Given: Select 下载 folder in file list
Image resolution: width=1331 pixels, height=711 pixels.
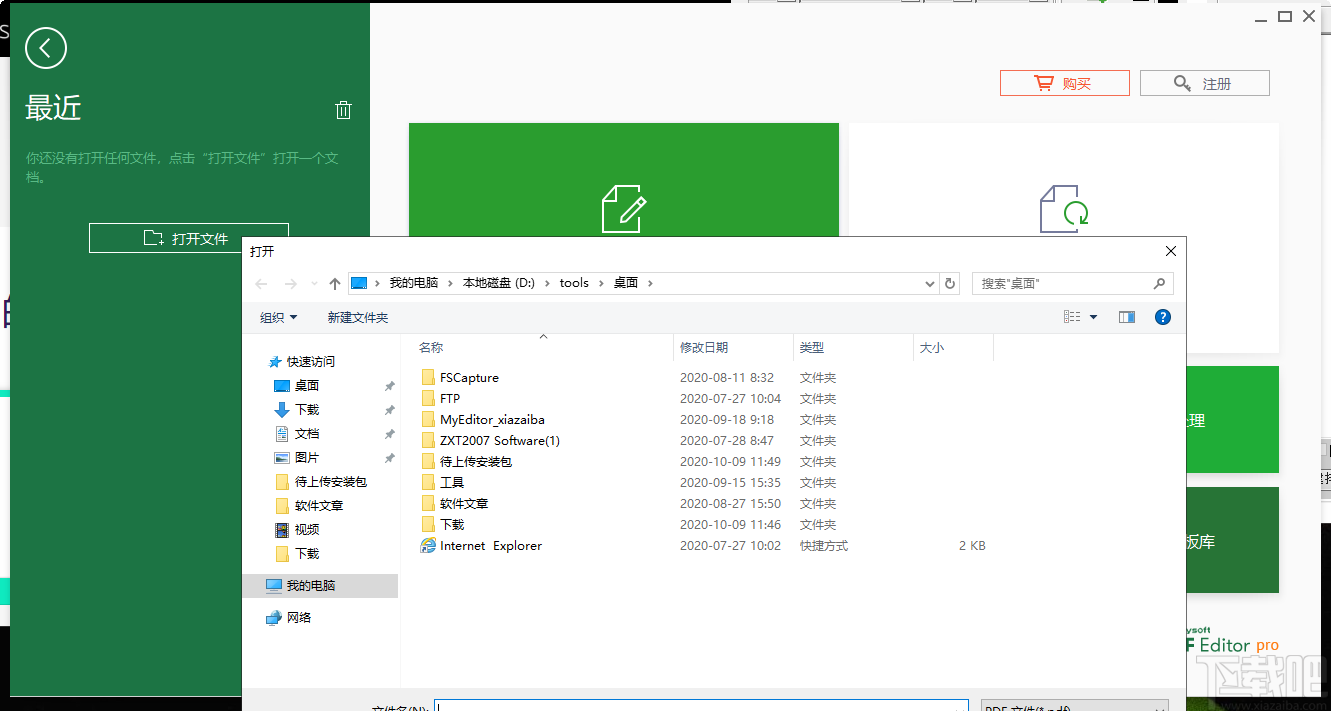Looking at the screenshot, I should tap(452, 525).
